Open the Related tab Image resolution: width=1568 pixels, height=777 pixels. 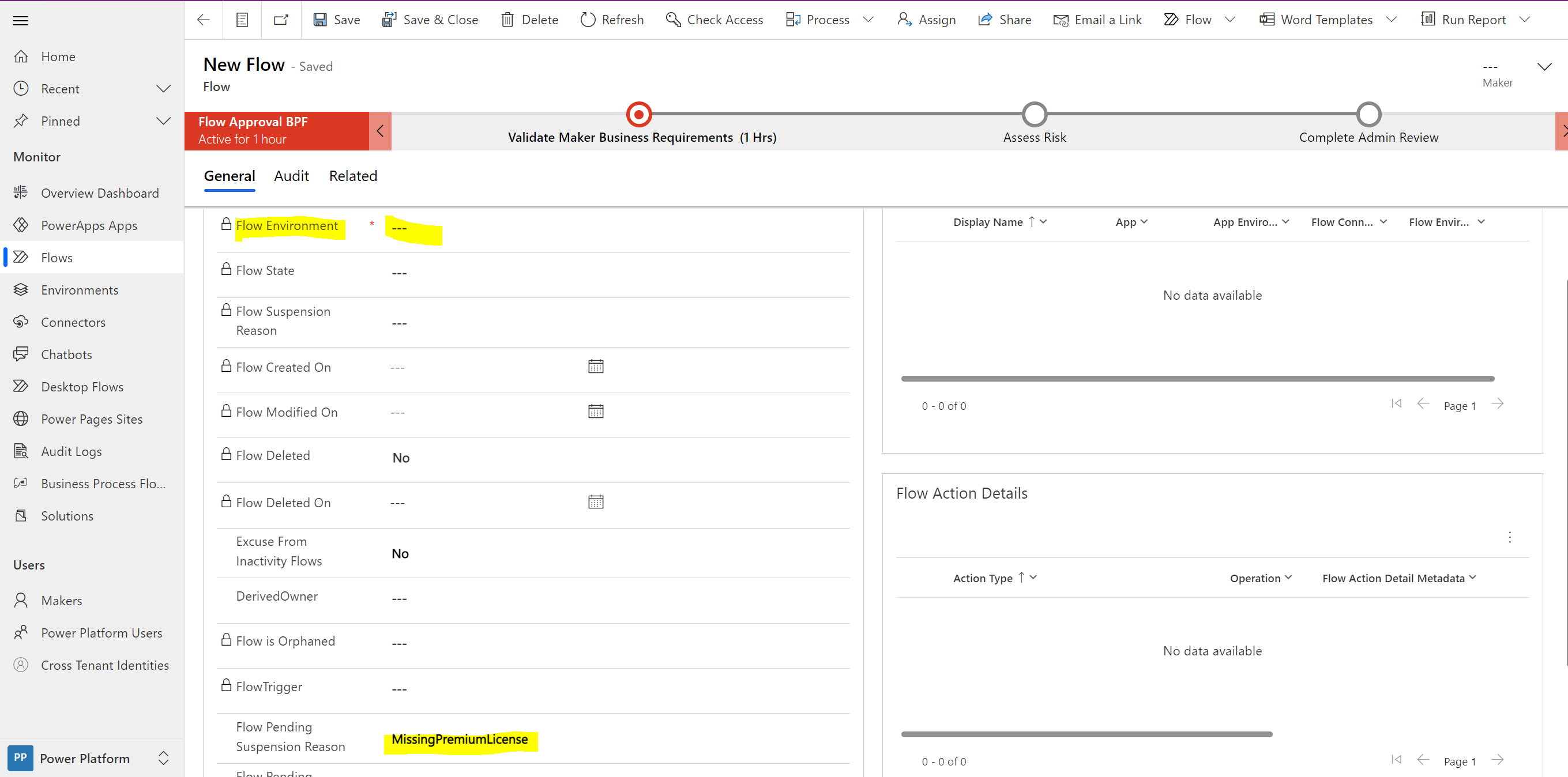point(353,176)
